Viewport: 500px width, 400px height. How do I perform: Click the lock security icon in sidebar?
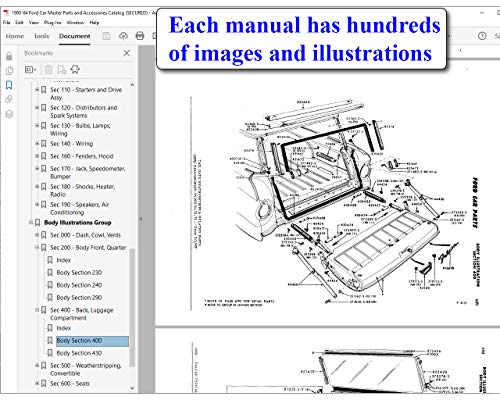[9, 56]
